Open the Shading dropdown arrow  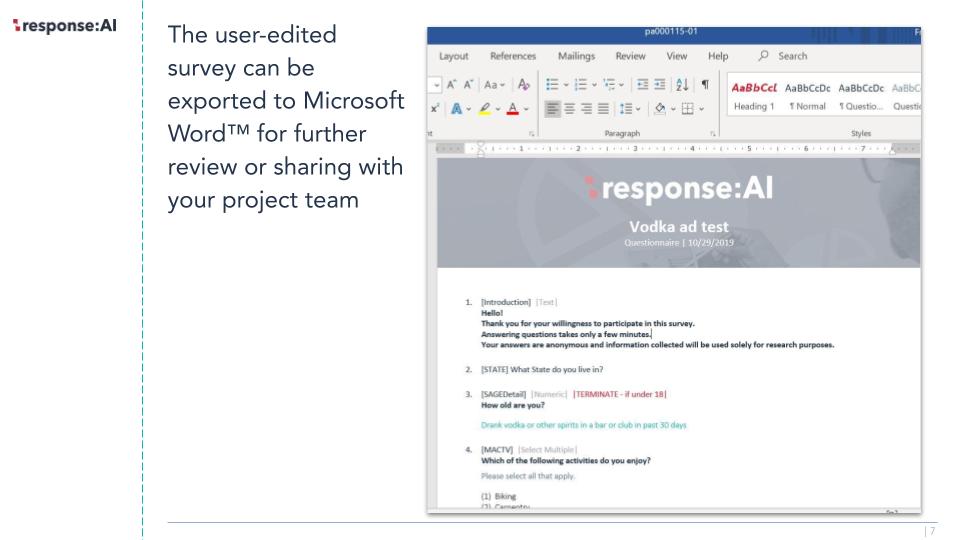point(673,110)
